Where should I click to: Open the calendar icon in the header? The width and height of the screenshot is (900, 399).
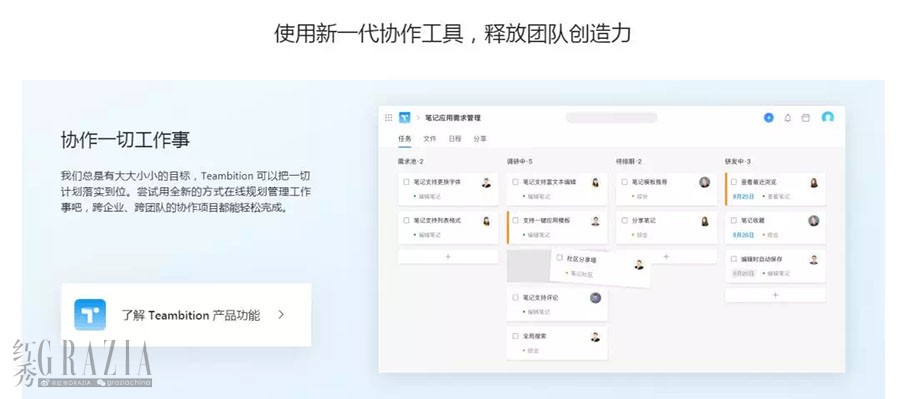805,118
